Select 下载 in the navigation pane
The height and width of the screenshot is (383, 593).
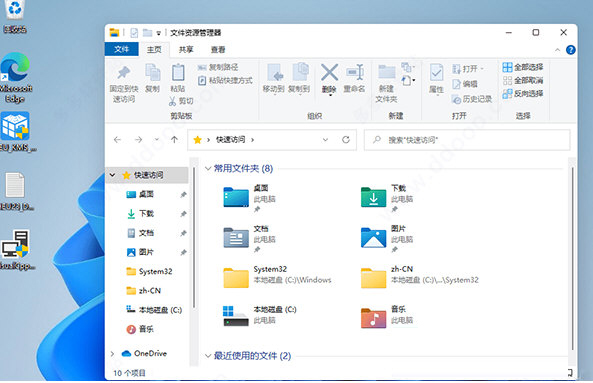click(147, 214)
